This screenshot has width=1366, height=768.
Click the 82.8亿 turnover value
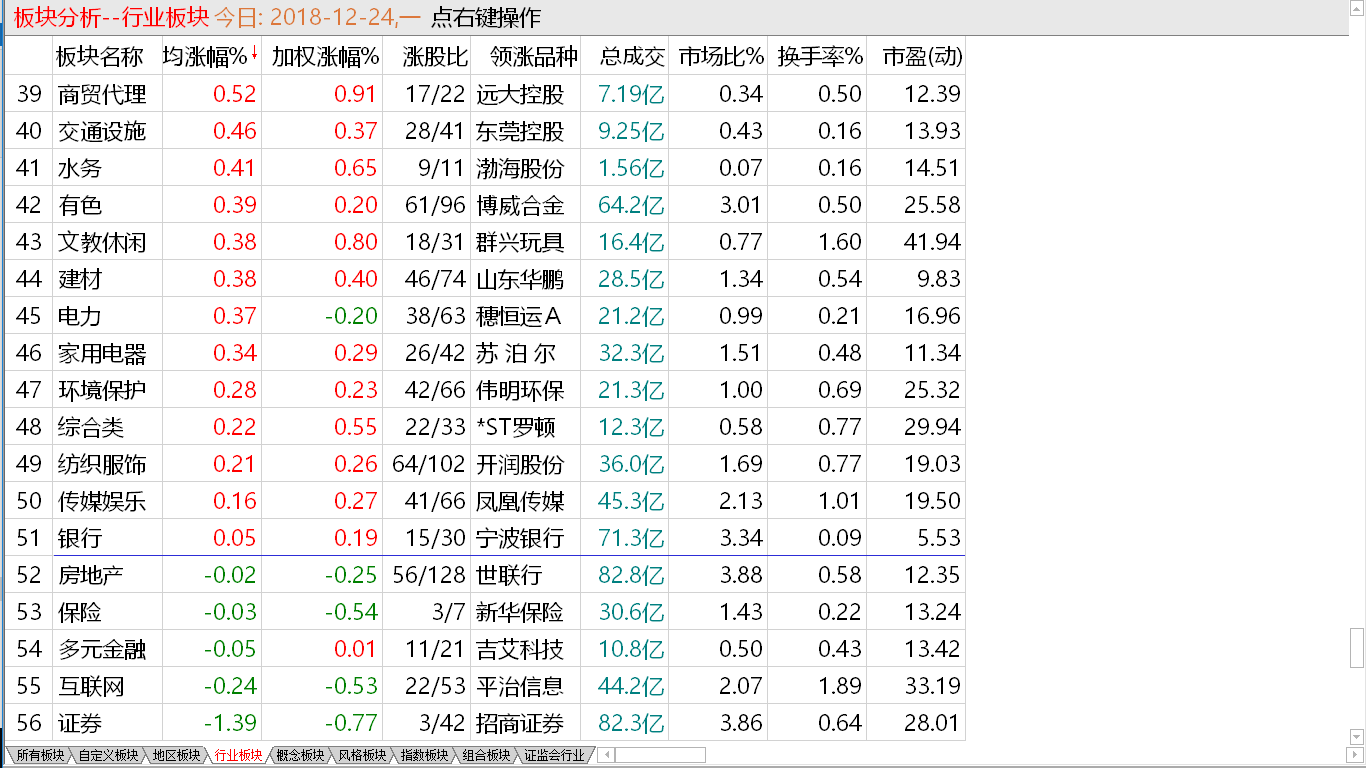point(632,575)
